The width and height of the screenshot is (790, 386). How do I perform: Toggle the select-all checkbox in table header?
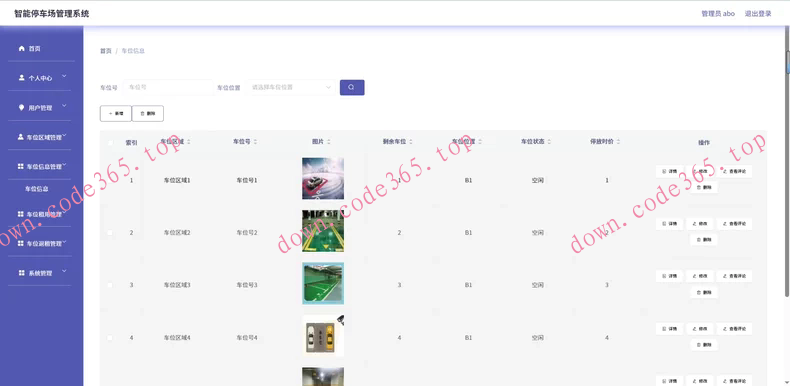[110, 143]
